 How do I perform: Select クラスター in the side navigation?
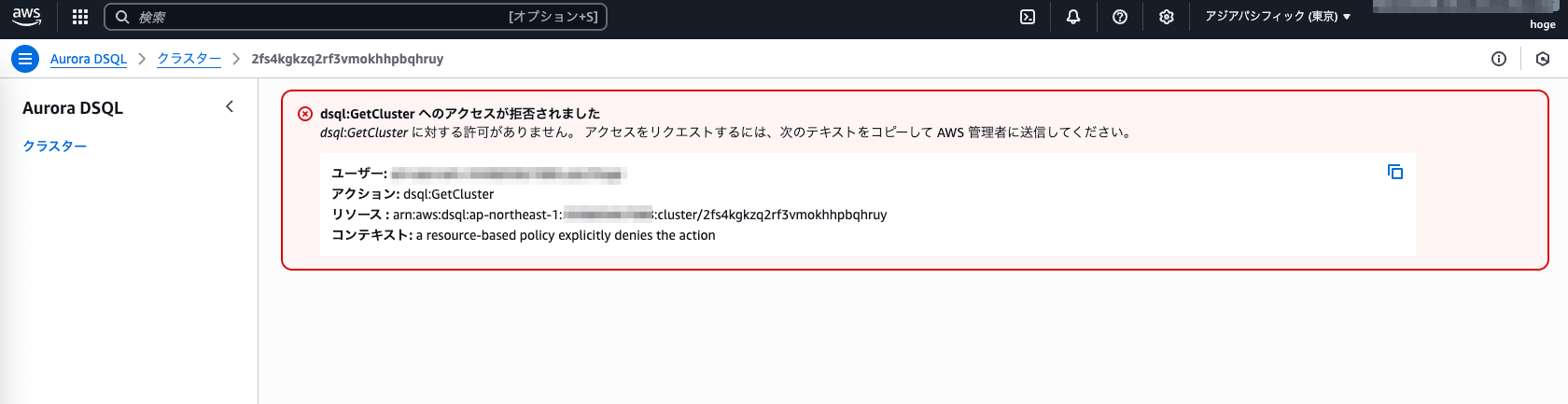point(55,146)
